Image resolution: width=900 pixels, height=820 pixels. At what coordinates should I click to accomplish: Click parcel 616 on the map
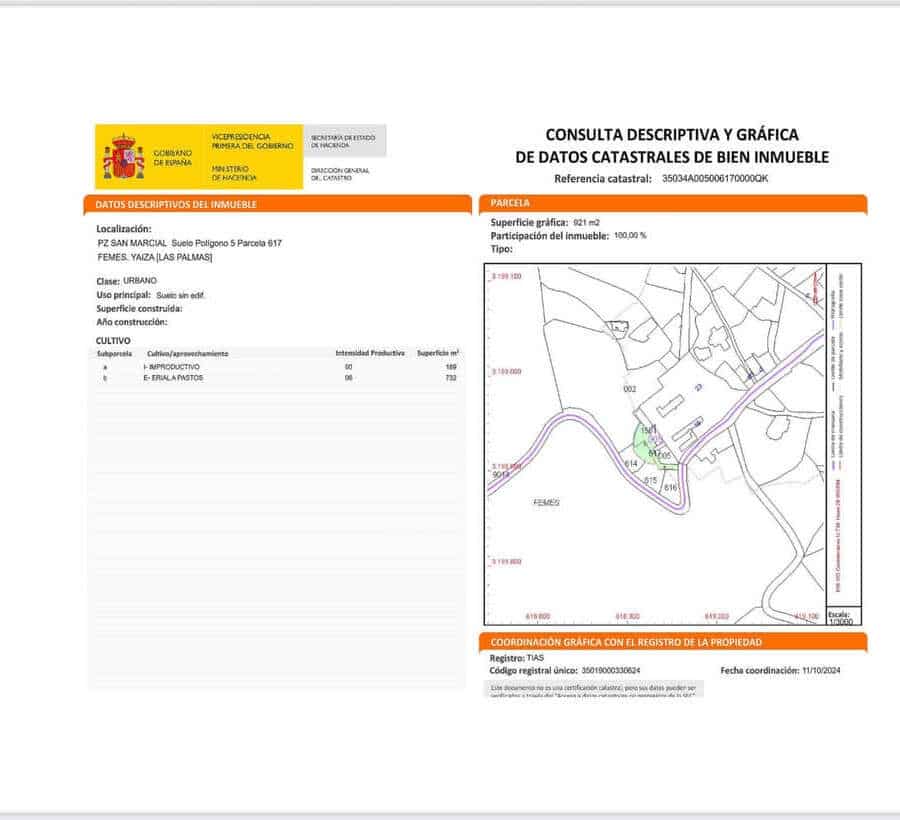click(671, 487)
